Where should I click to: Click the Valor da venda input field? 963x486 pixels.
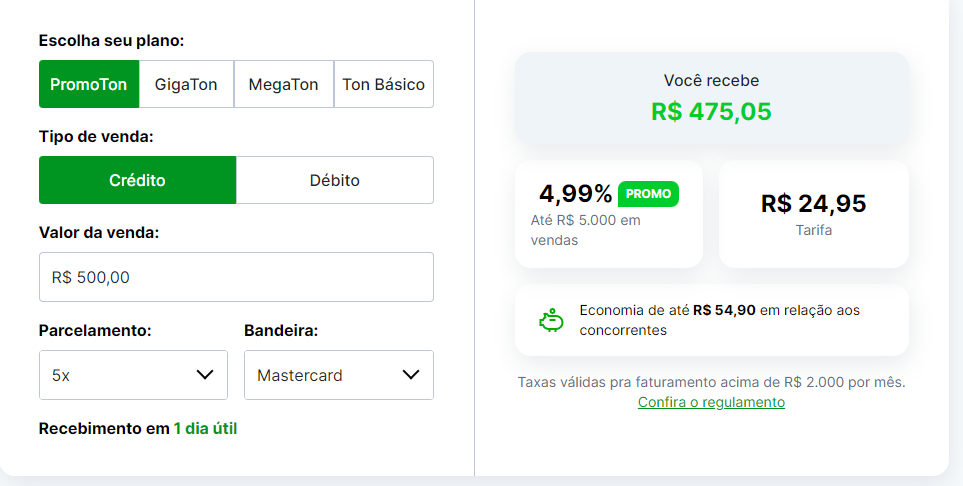(x=236, y=277)
